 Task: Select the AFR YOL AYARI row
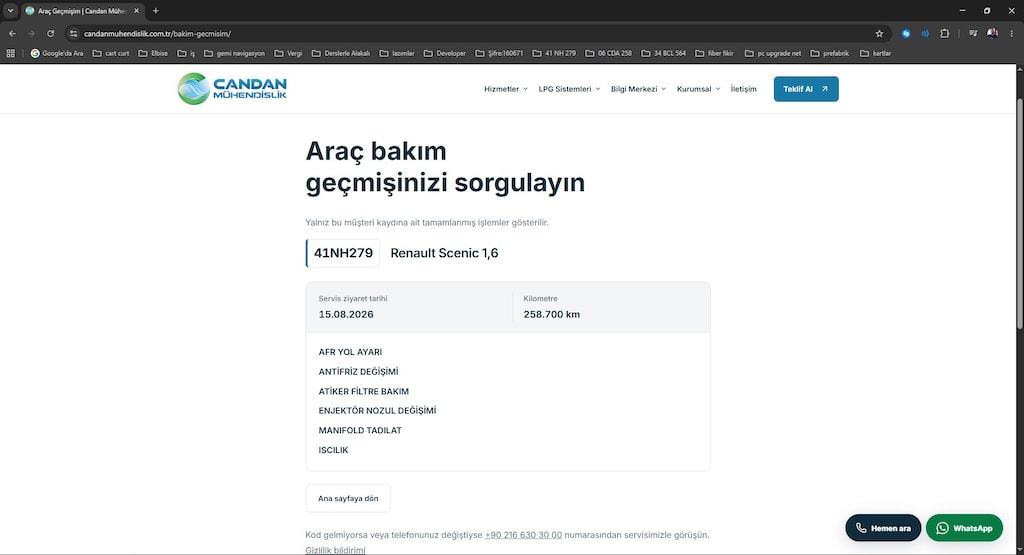point(350,352)
